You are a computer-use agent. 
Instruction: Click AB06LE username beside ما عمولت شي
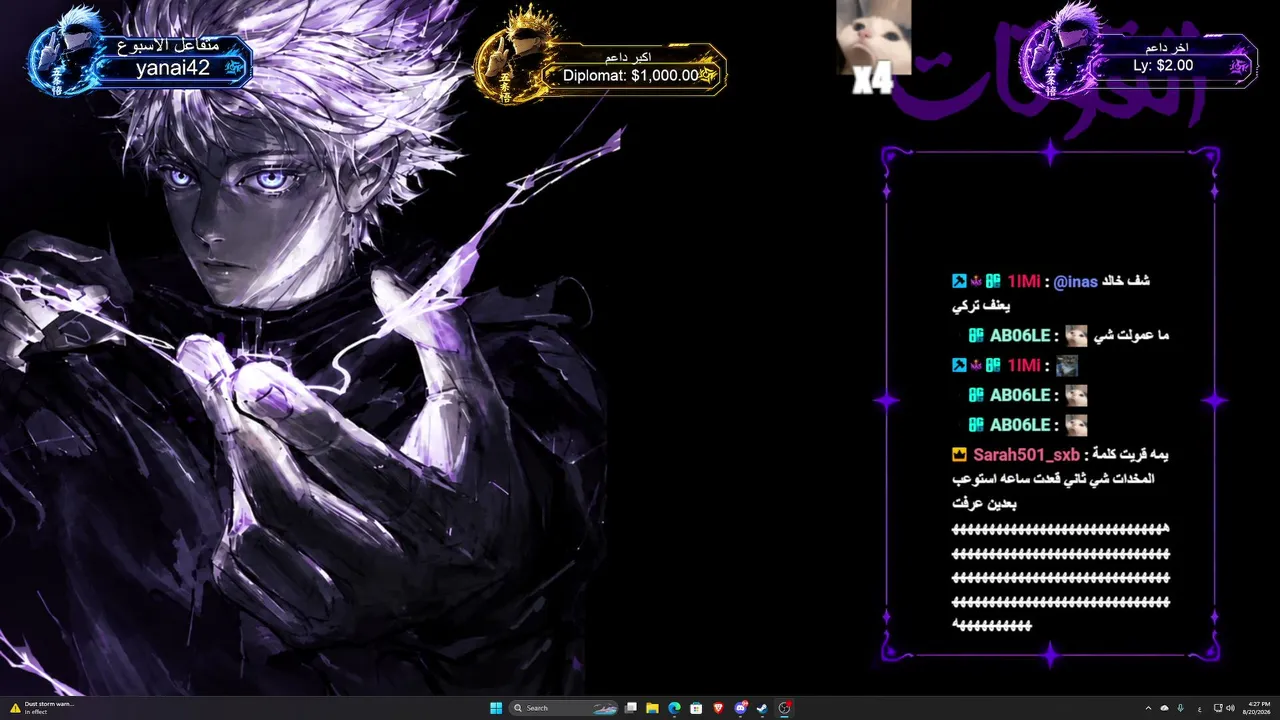coord(1020,336)
